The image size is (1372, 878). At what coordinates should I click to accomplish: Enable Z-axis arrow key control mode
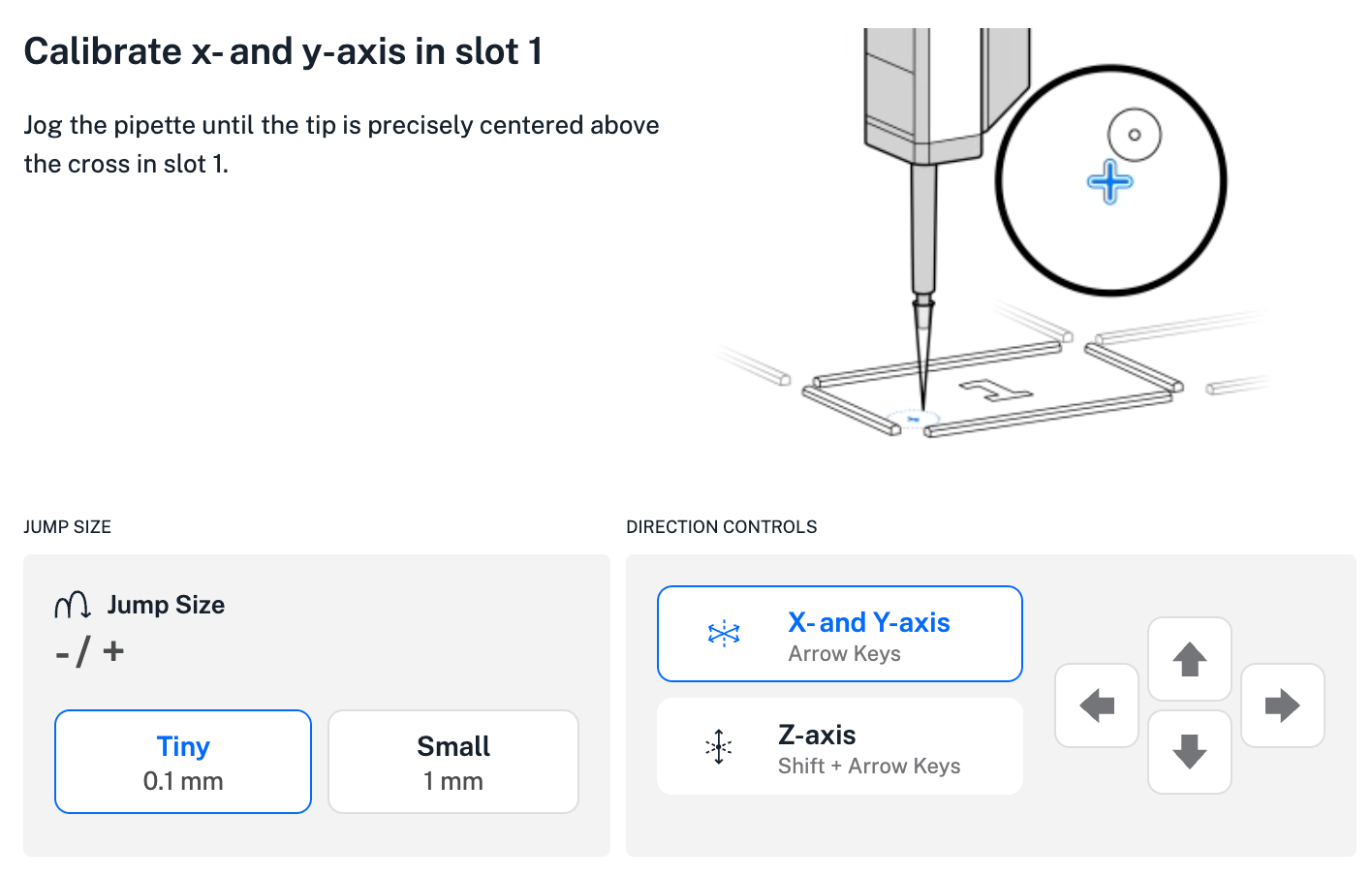point(839,746)
